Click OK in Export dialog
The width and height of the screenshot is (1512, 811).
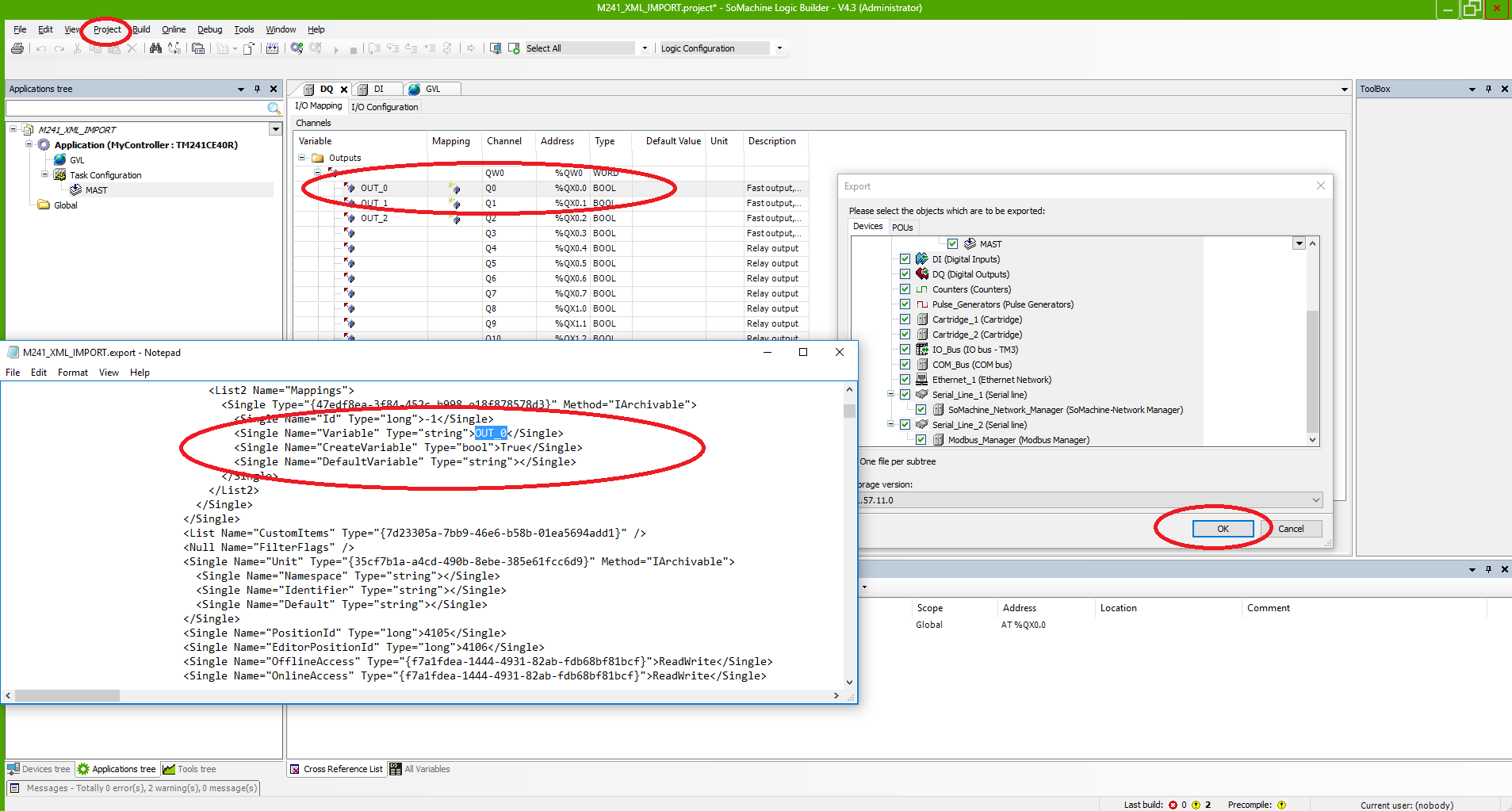(1223, 529)
